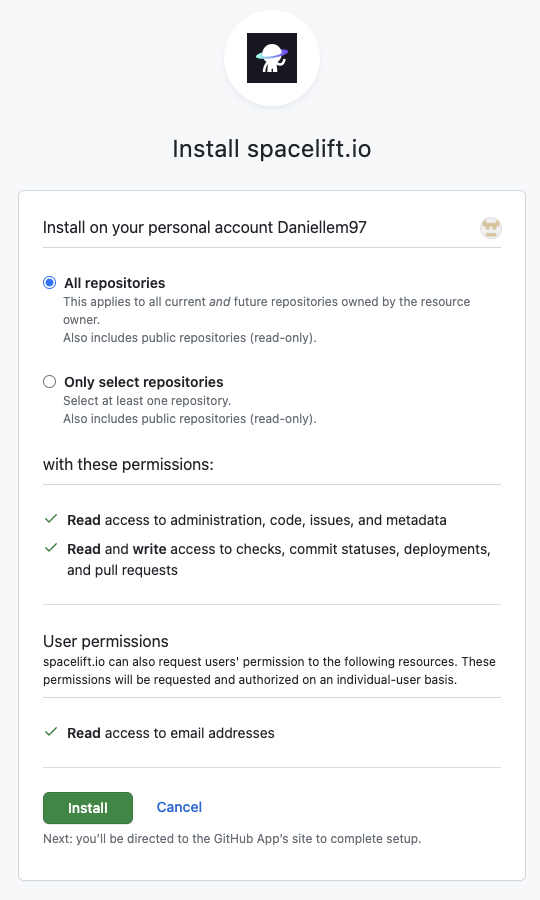Click the green Install button

click(x=88, y=808)
